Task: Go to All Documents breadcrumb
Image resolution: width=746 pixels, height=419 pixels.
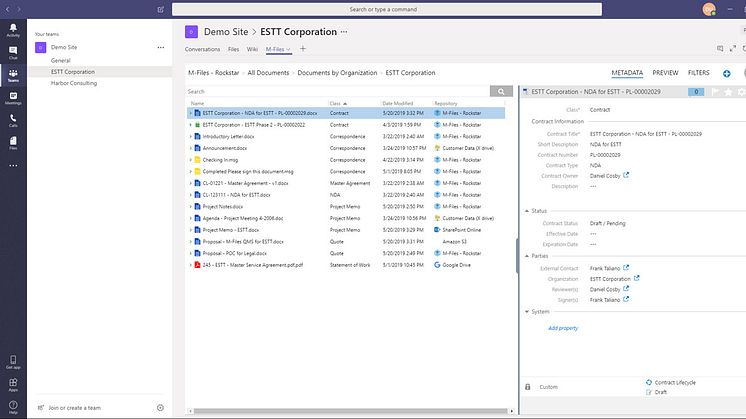Action: pyautogui.click(x=268, y=73)
